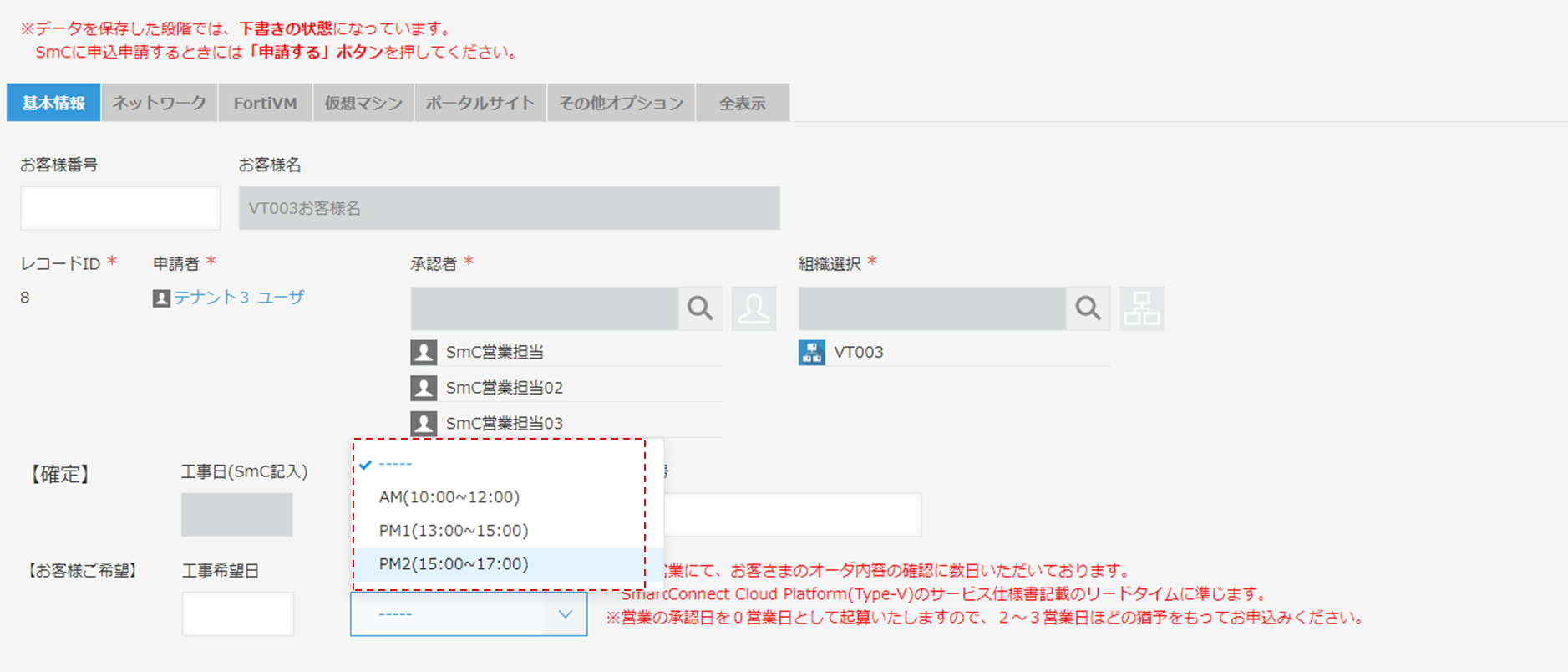This screenshot has width=1568, height=672.
Task: Open the テナント3 ユーザ applicant link
Action: (x=239, y=298)
